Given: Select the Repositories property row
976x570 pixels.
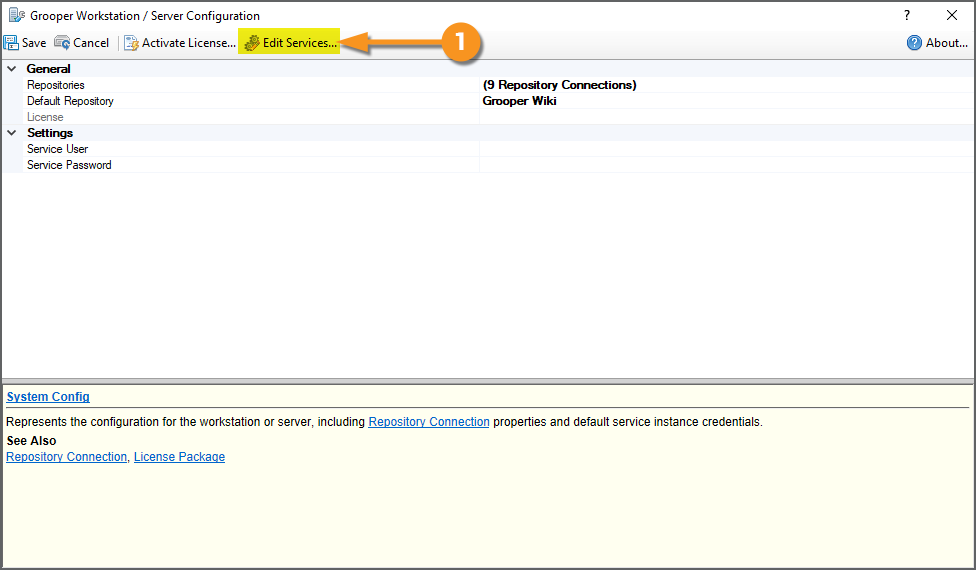Looking at the screenshot, I should 56,85.
